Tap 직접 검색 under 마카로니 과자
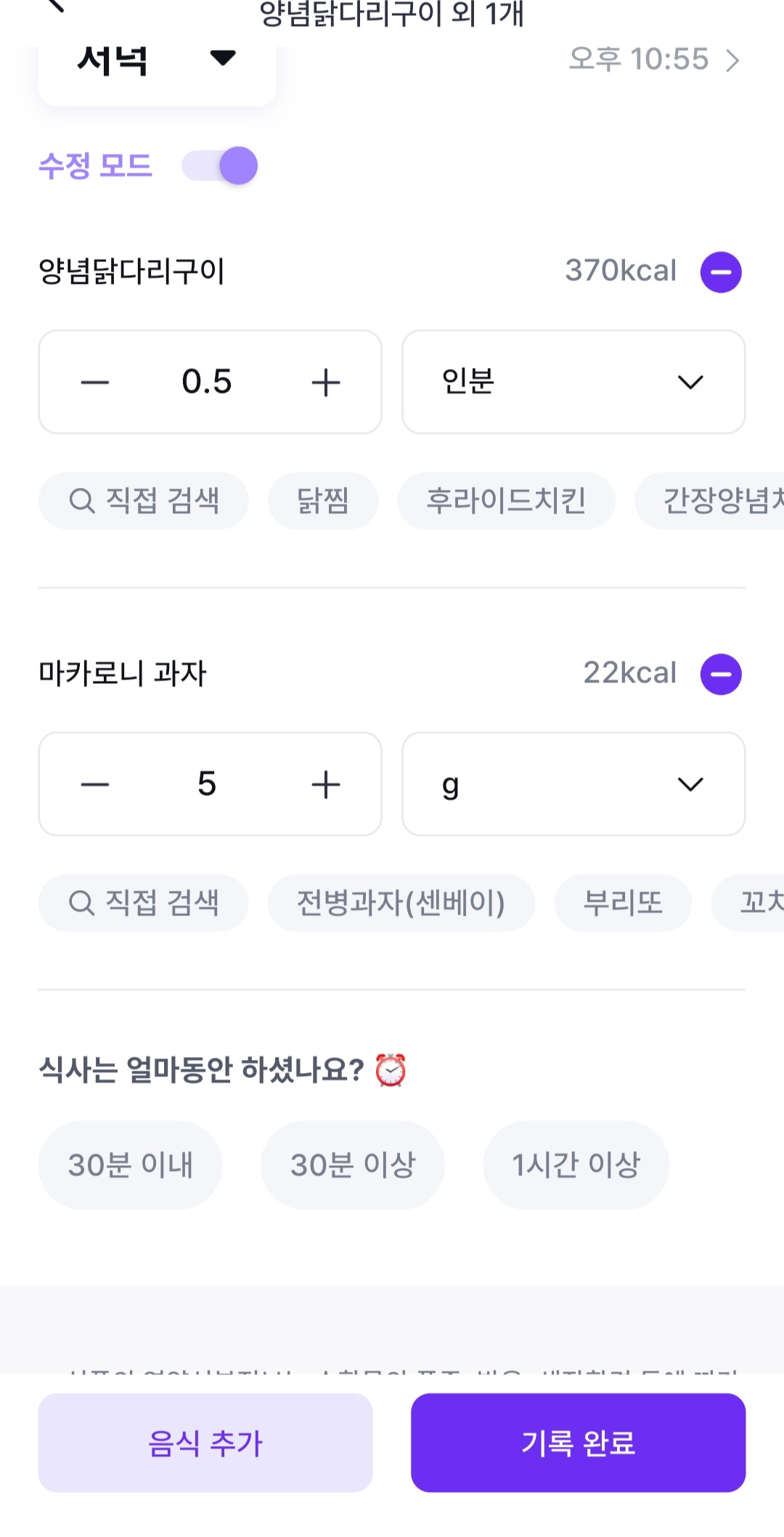The image size is (784, 1537). point(144,902)
